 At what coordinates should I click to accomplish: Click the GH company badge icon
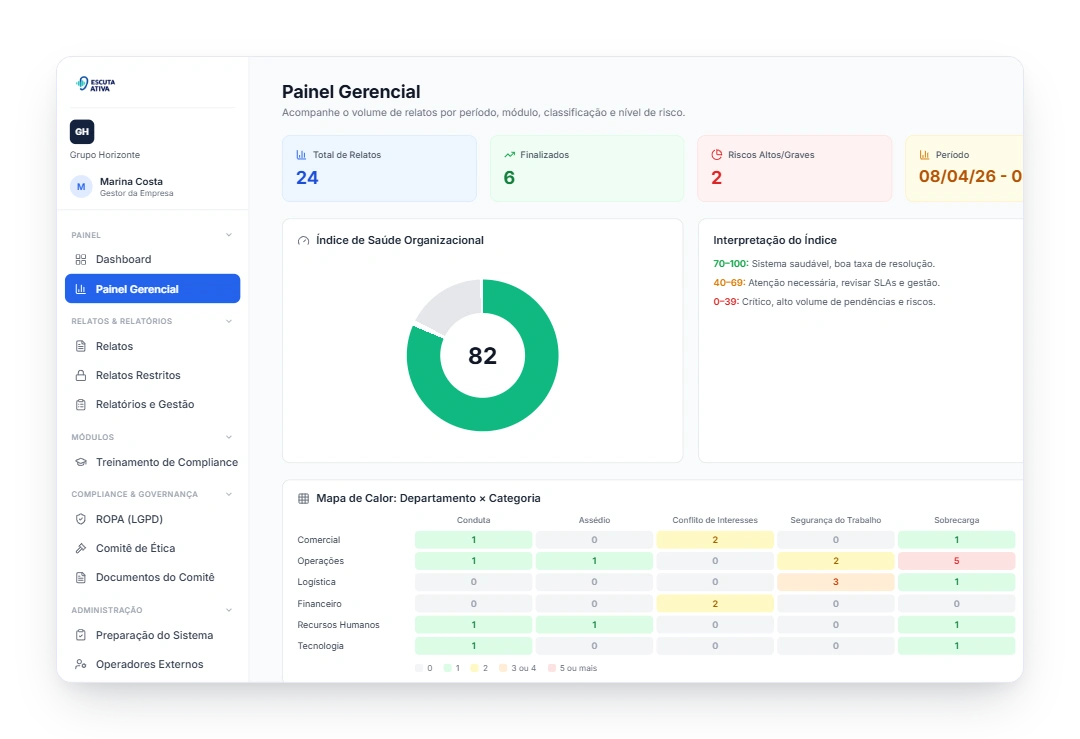(x=82, y=132)
